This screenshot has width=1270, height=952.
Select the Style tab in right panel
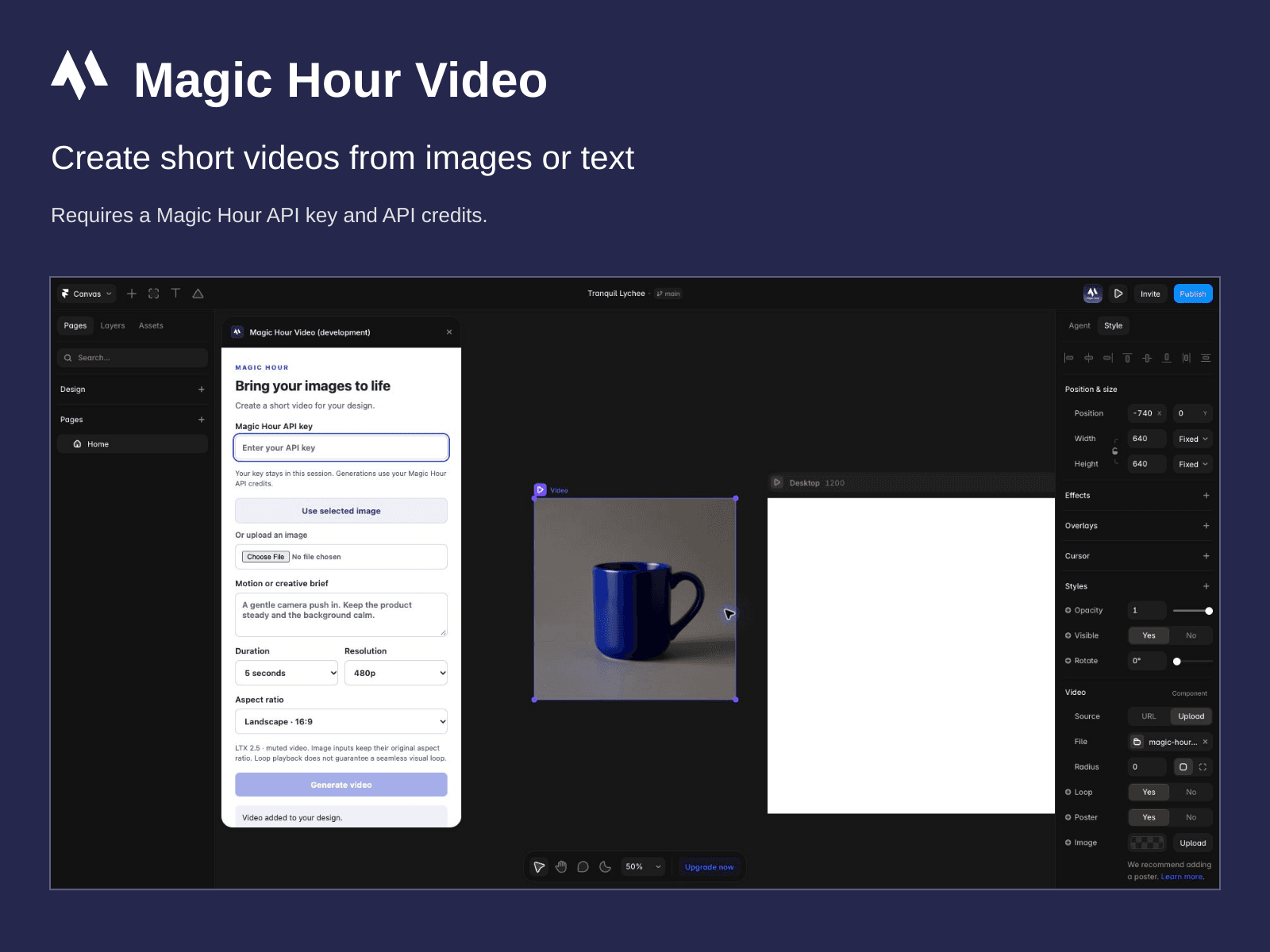pyautogui.click(x=1113, y=325)
